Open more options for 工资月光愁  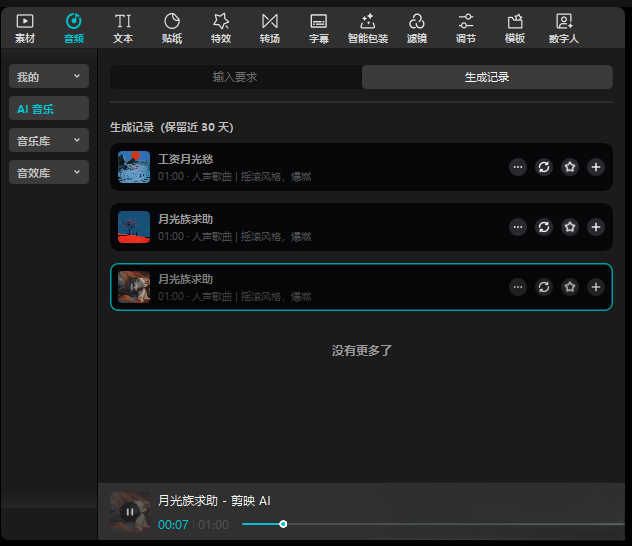coord(518,167)
